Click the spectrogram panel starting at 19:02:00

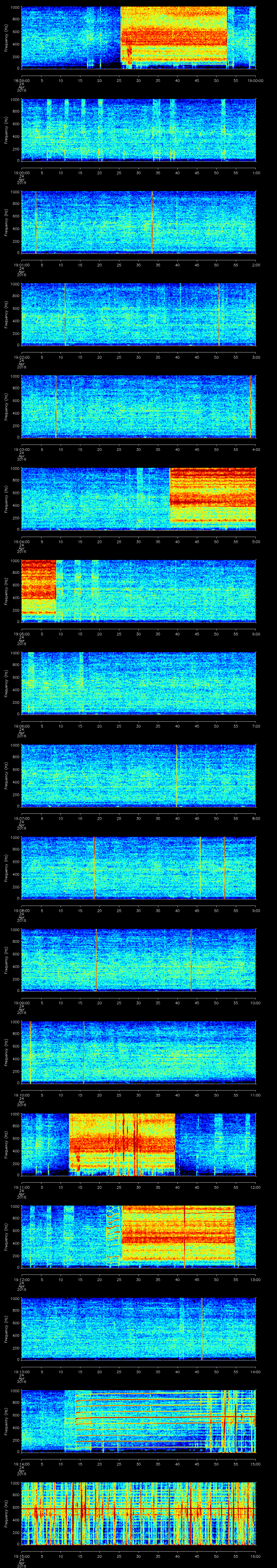138,314
